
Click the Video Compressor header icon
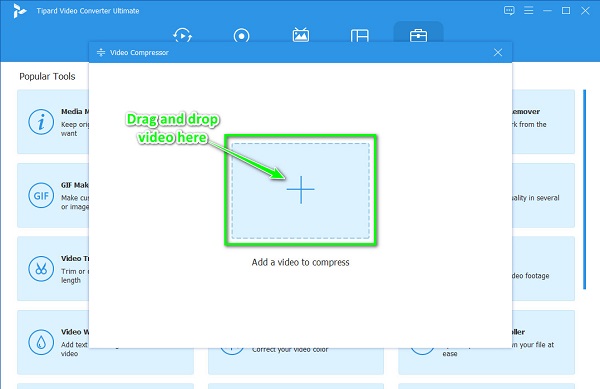[101, 52]
